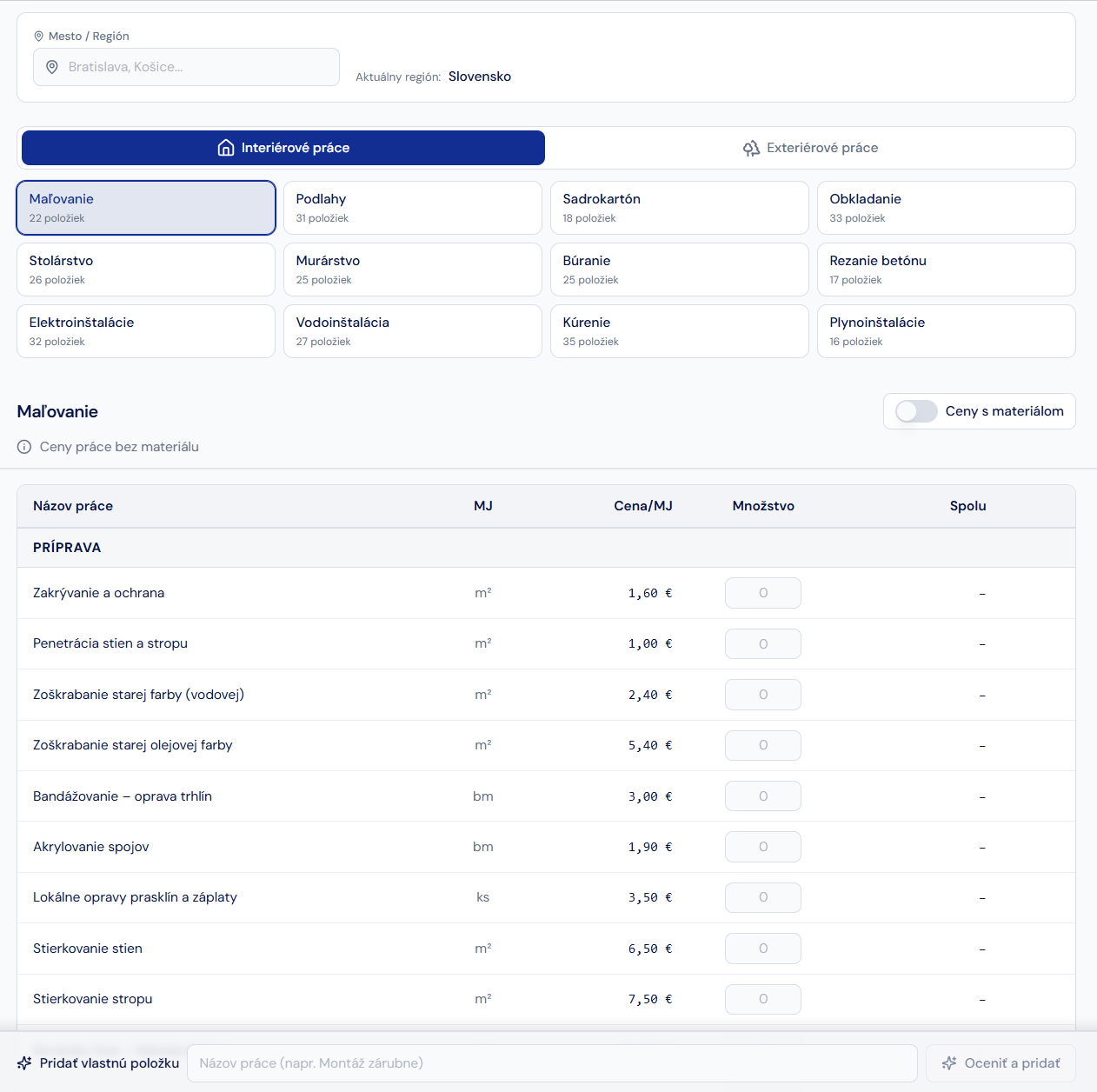Select the Plynoinštalácie category
The image size is (1097, 1092).
(x=947, y=331)
